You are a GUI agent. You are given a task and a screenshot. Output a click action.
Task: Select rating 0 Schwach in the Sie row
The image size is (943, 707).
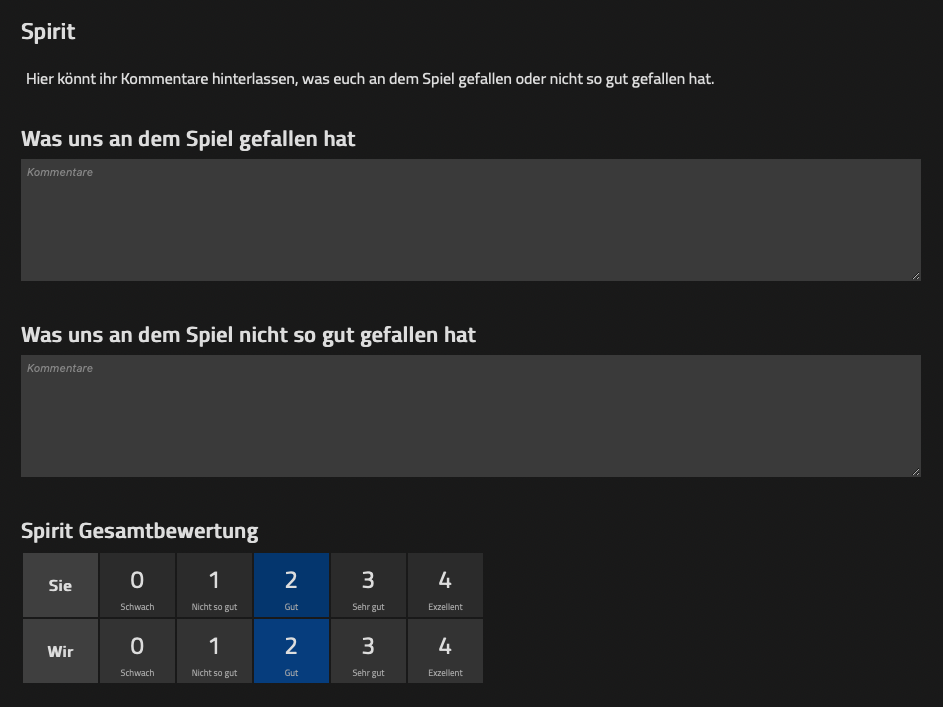coord(137,584)
